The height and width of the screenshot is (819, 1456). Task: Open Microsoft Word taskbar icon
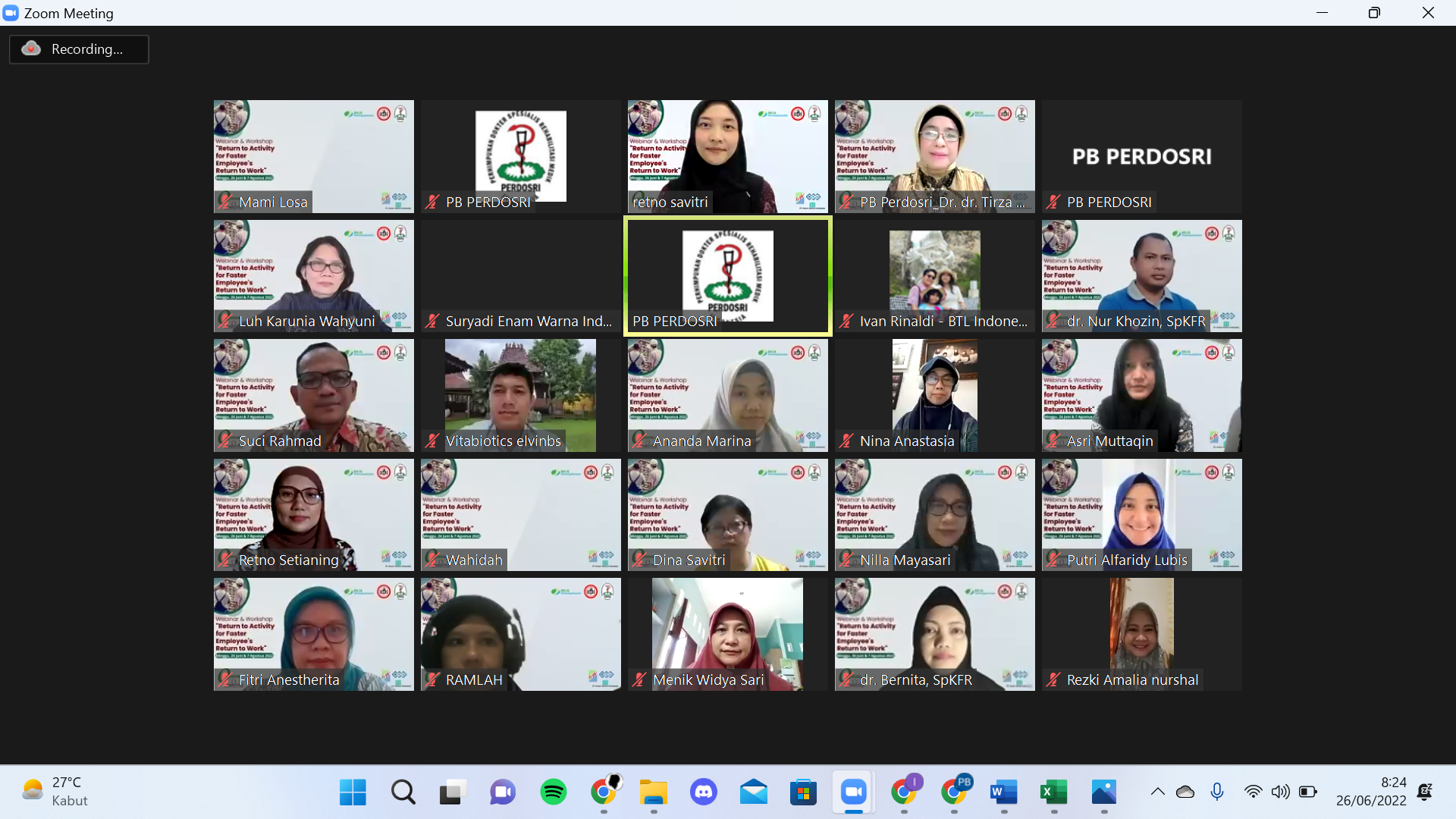[1003, 792]
